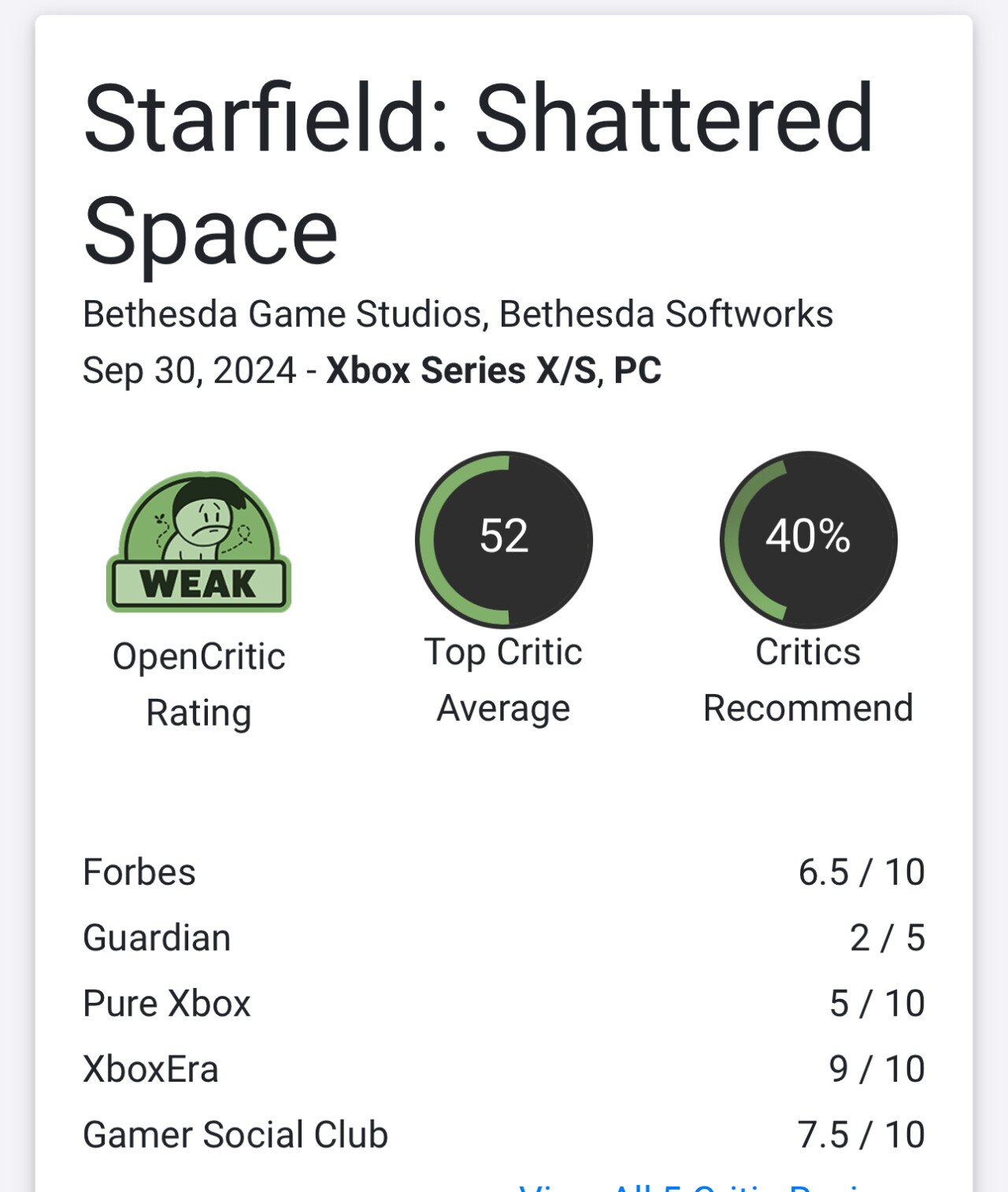Click the 6.5 / 10 Forbes score
Screen dimensions: 1008x1192
[x=862, y=872]
